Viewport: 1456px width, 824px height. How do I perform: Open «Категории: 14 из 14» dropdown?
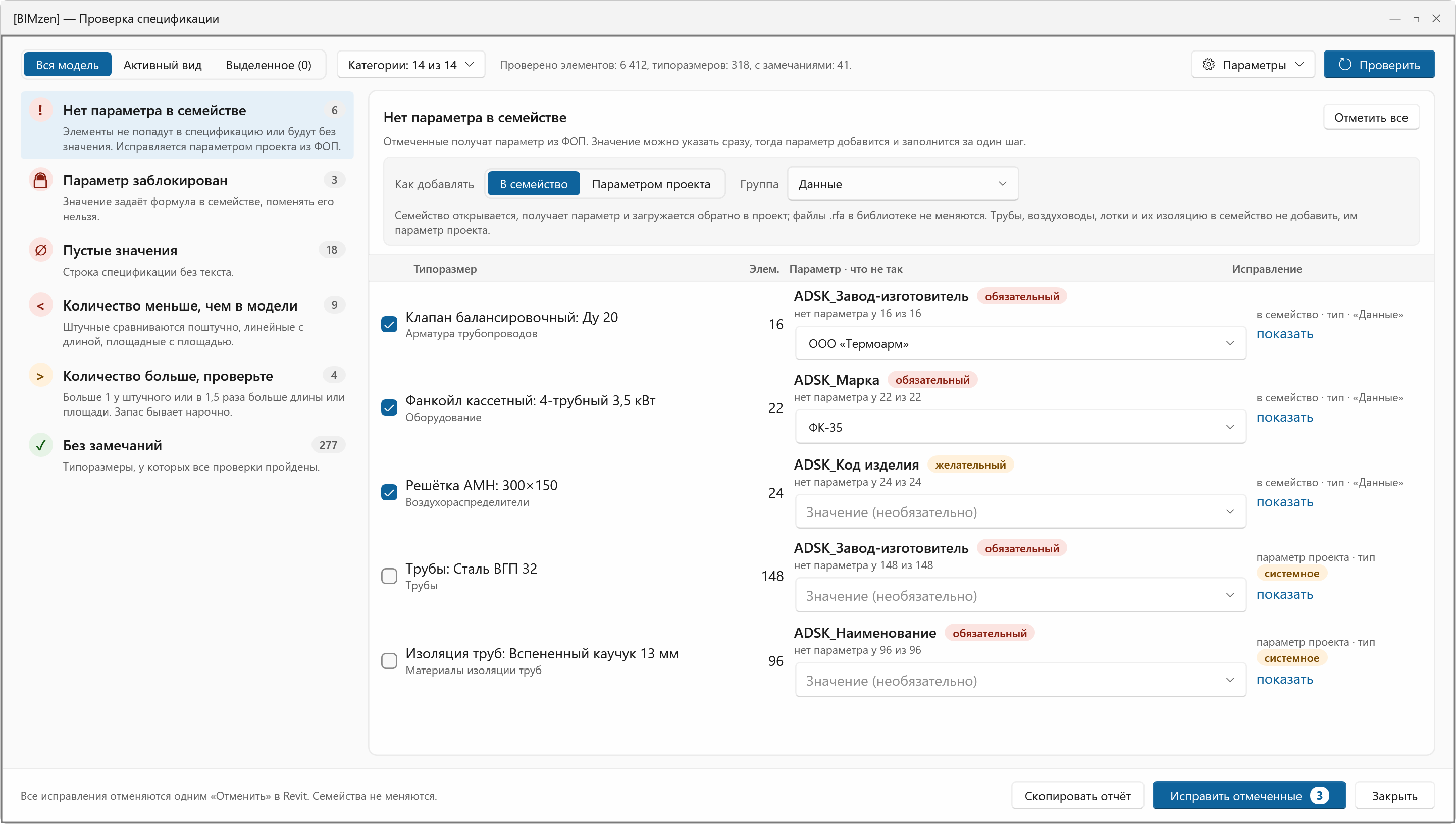pos(411,65)
